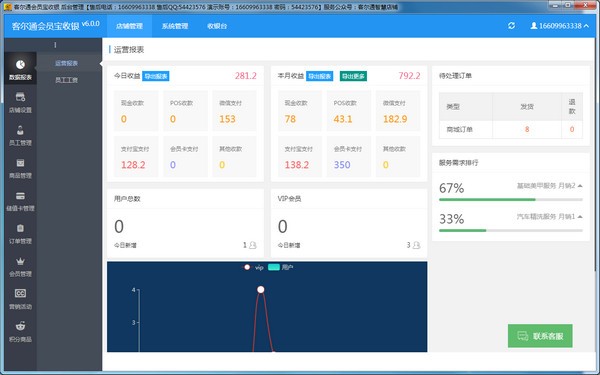Click the 67% service progress bar
Viewport: 600px width, 375px height.
pyautogui.click(x=511, y=199)
